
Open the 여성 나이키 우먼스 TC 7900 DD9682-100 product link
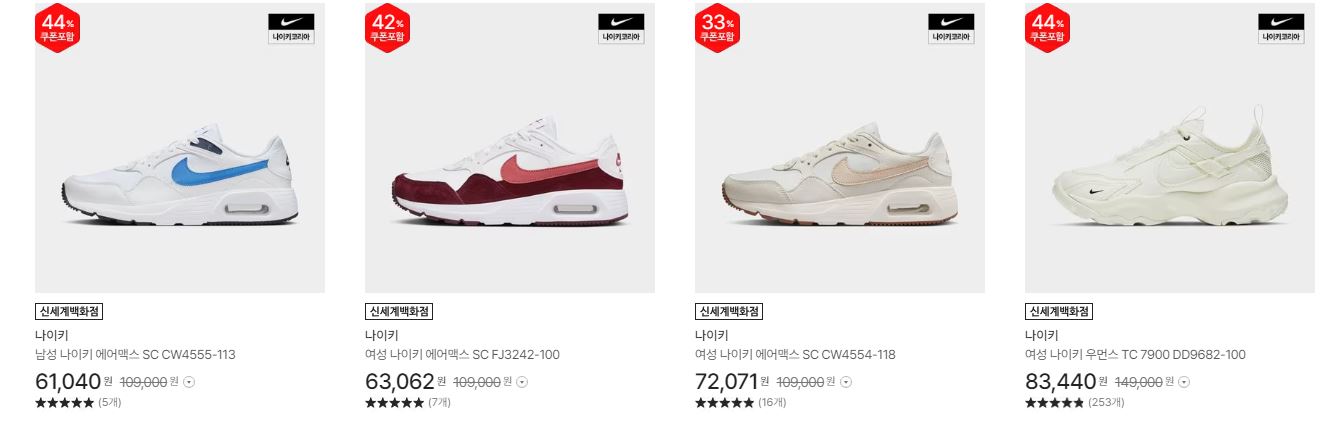coord(1135,355)
